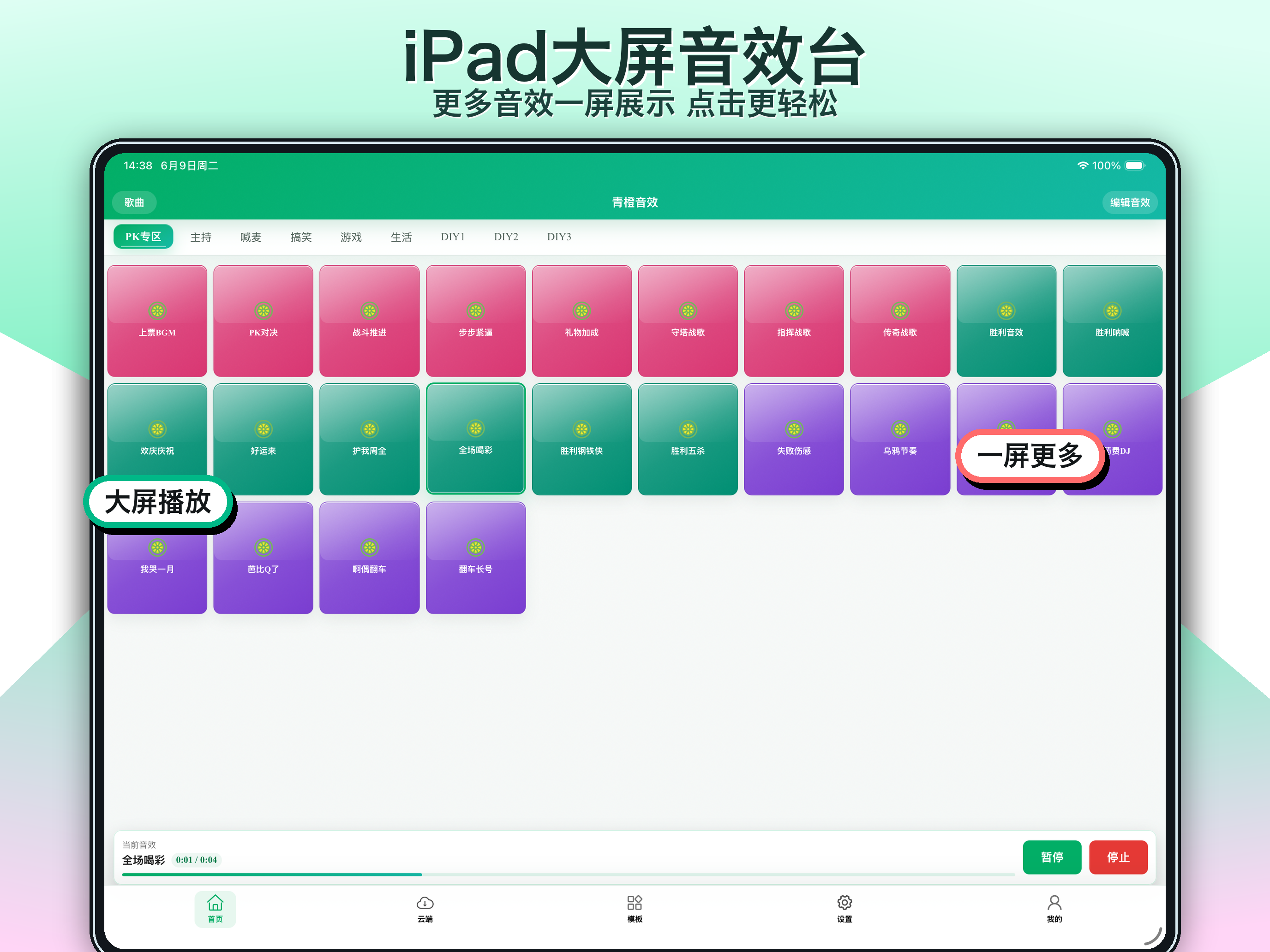Viewport: 1270px width, 952px height.
Task: Switch to the 喊麦 tab
Action: tap(251, 237)
